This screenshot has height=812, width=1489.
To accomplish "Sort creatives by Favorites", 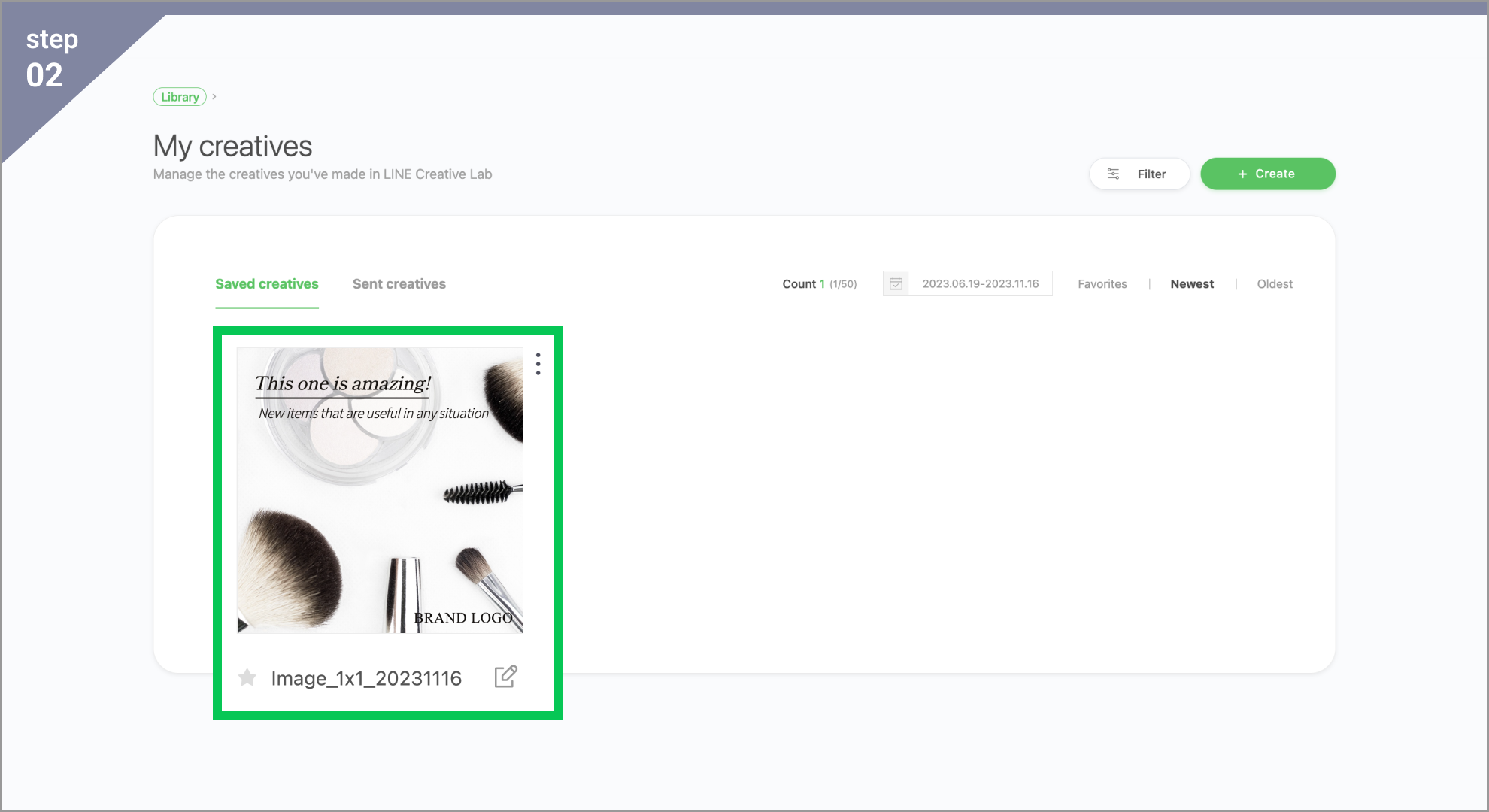I will [x=1102, y=284].
